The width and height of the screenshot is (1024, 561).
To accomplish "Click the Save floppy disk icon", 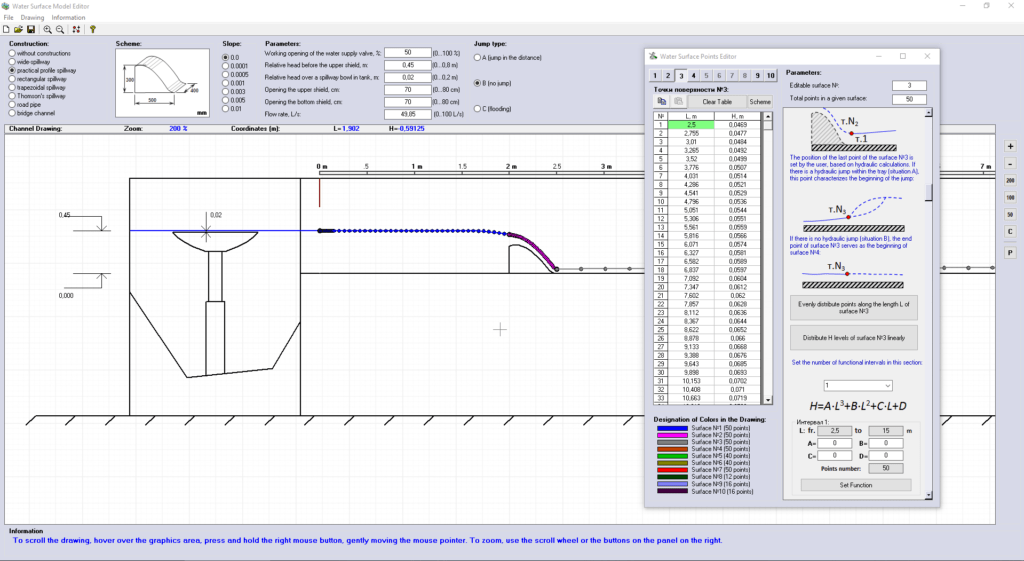I will [30, 29].
